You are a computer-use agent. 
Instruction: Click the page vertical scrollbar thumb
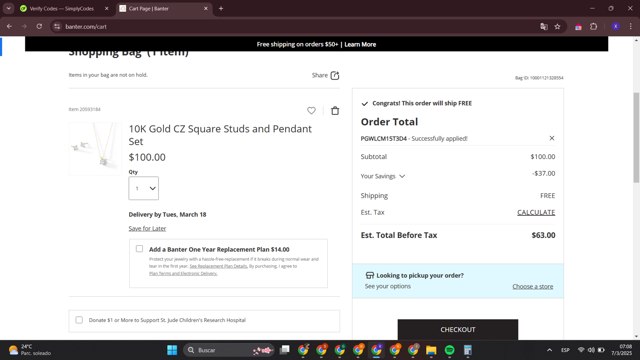636,137
